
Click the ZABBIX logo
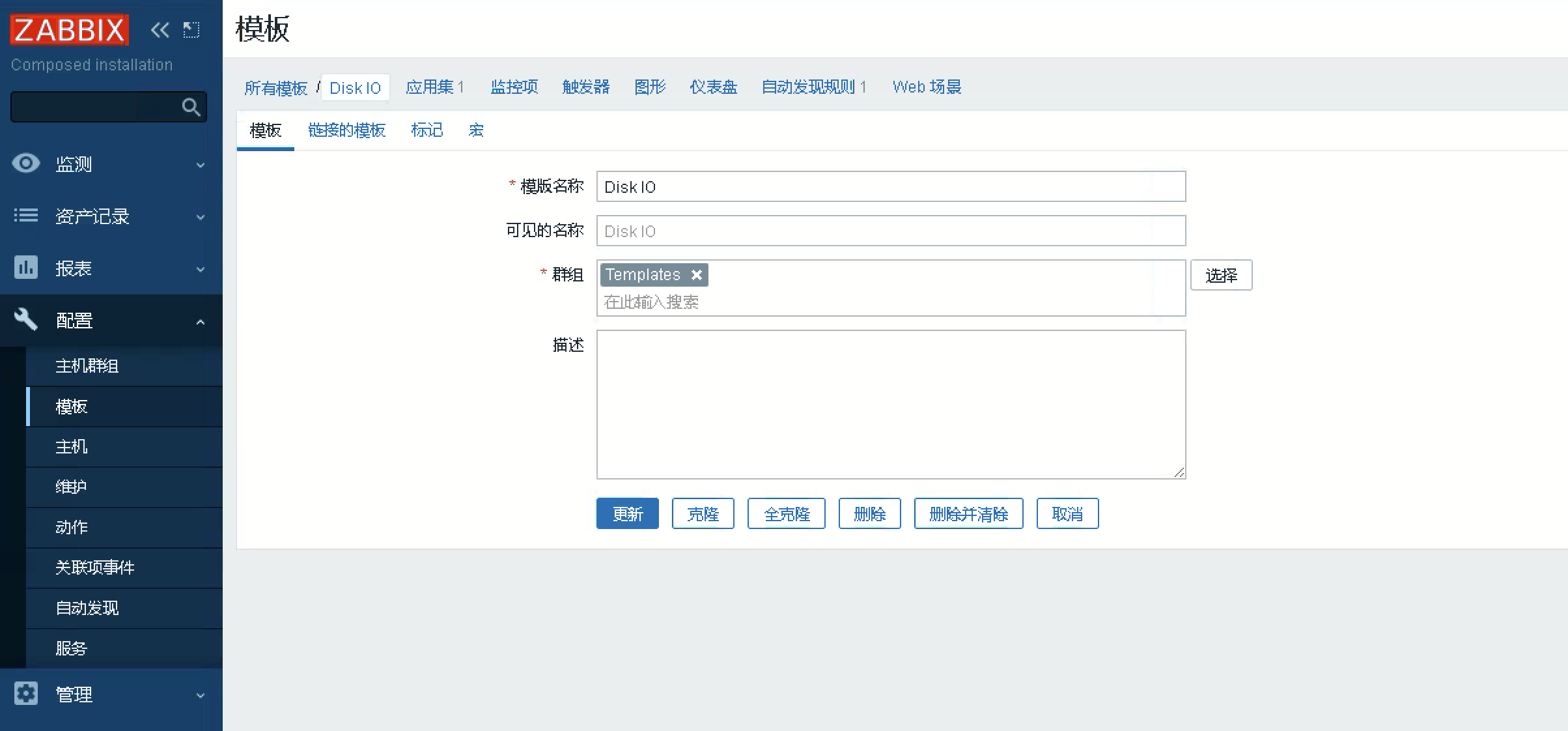click(x=69, y=30)
